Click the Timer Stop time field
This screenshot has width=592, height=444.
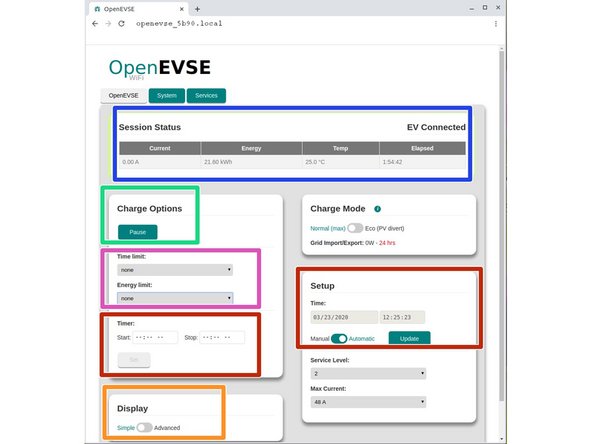point(222,337)
